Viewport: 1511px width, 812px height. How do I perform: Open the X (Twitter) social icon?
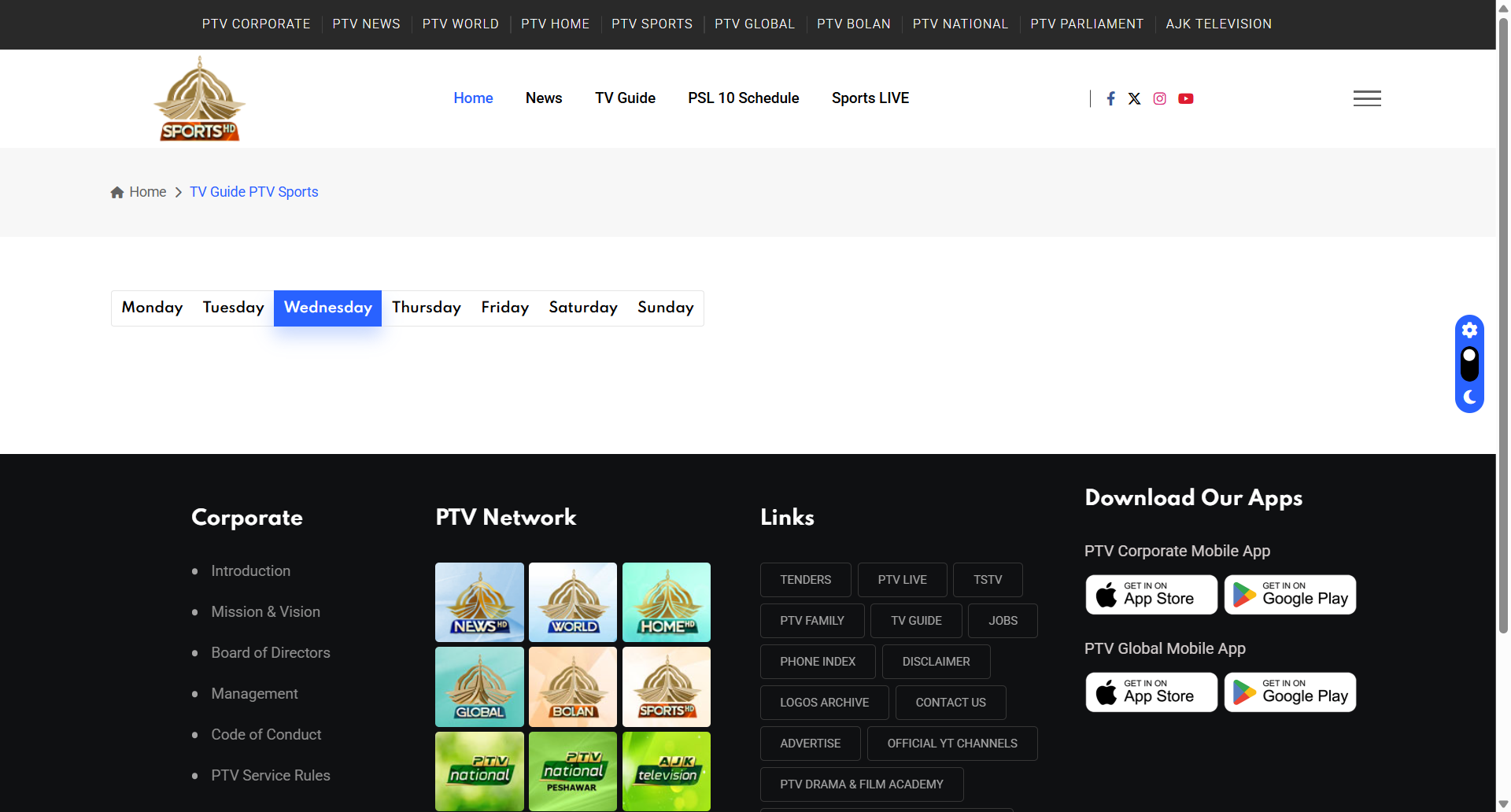[1134, 98]
